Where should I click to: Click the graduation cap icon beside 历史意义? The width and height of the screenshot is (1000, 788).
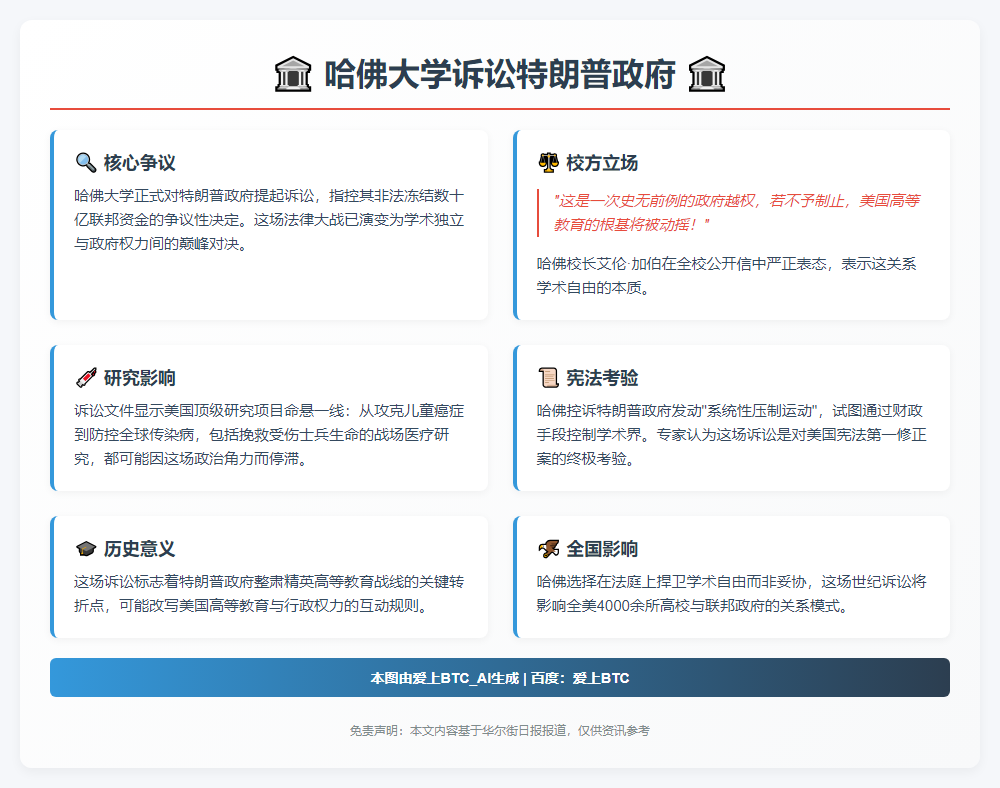(x=85, y=548)
